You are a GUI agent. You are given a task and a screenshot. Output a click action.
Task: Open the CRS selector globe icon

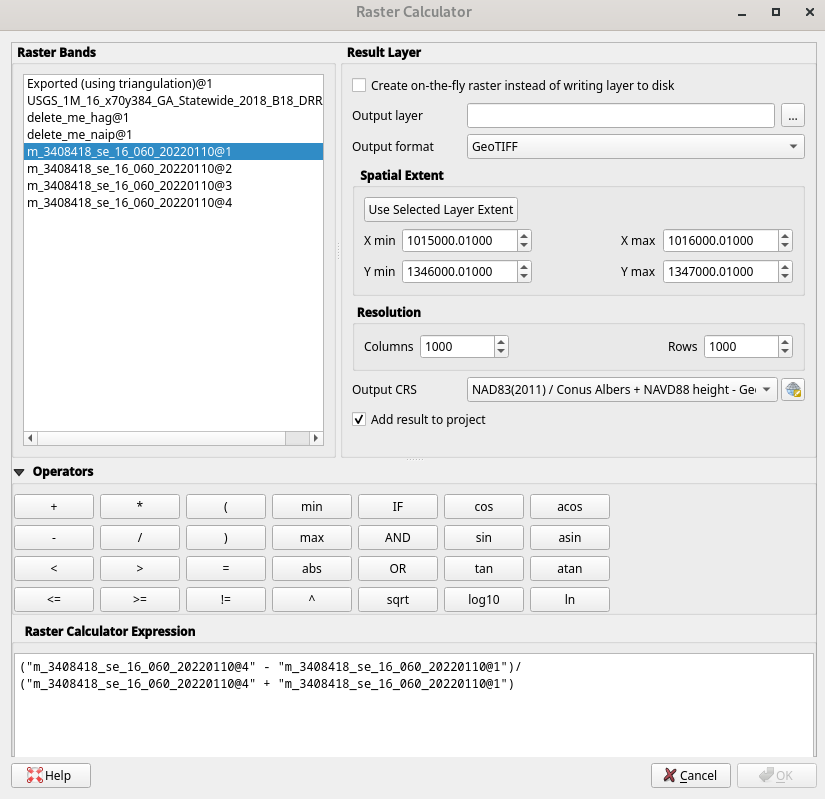[792, 390]
